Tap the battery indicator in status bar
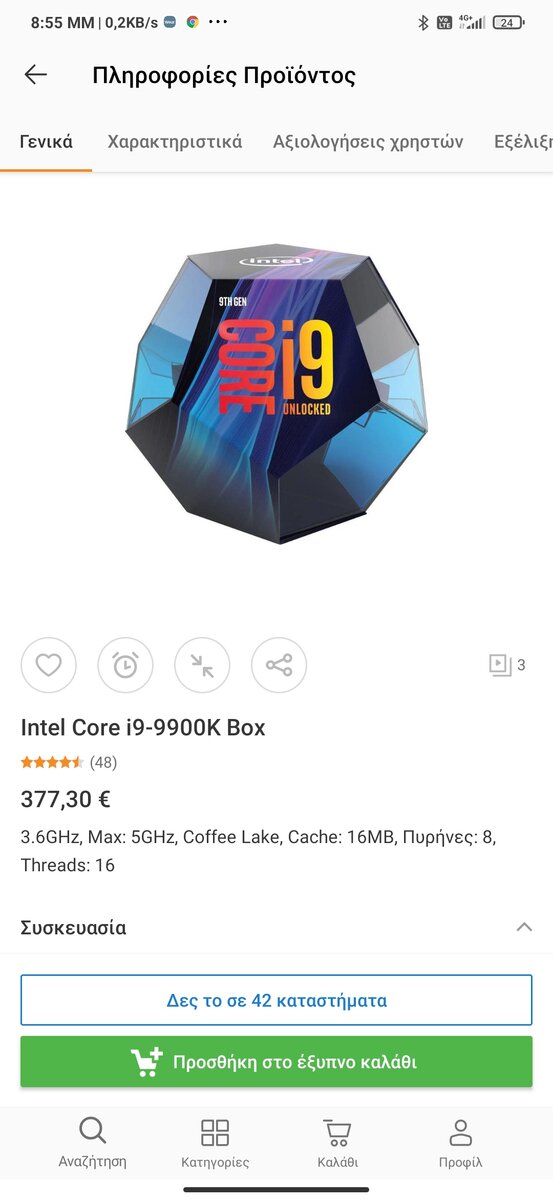553x1200 pixels. pyautogui.click(x=508, y=22)
